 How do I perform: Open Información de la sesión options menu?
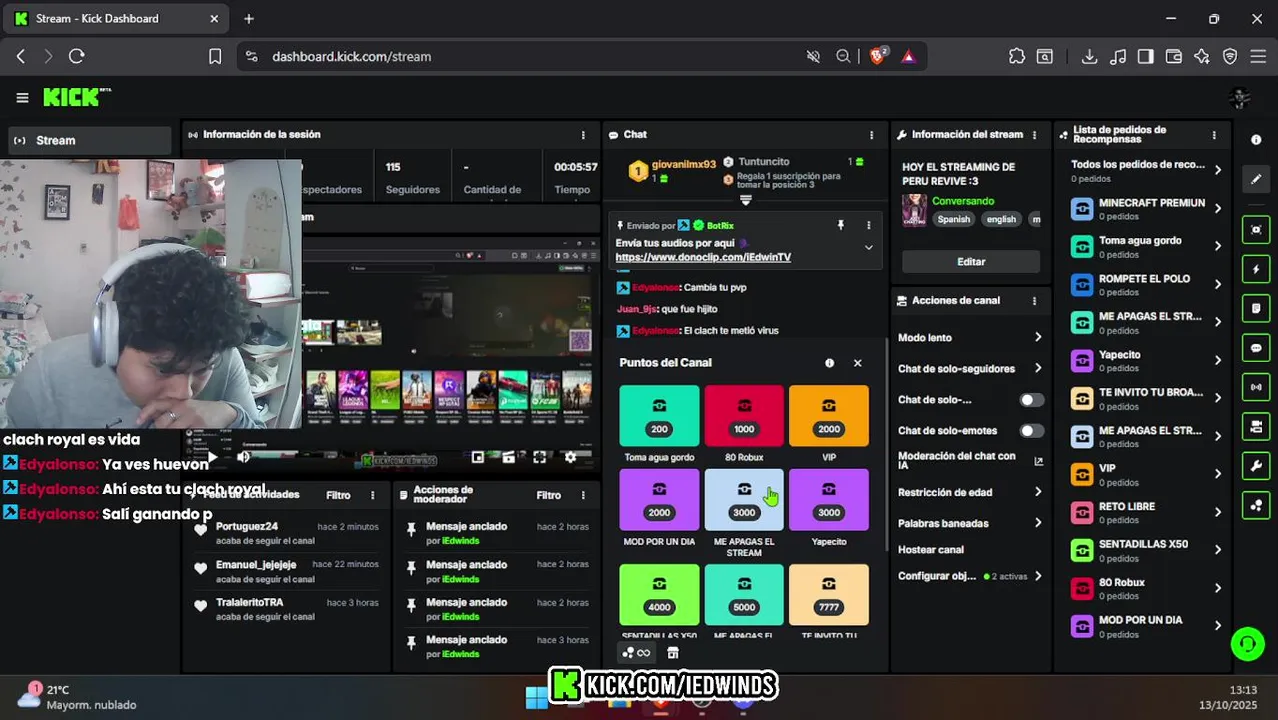coord(583,134)
